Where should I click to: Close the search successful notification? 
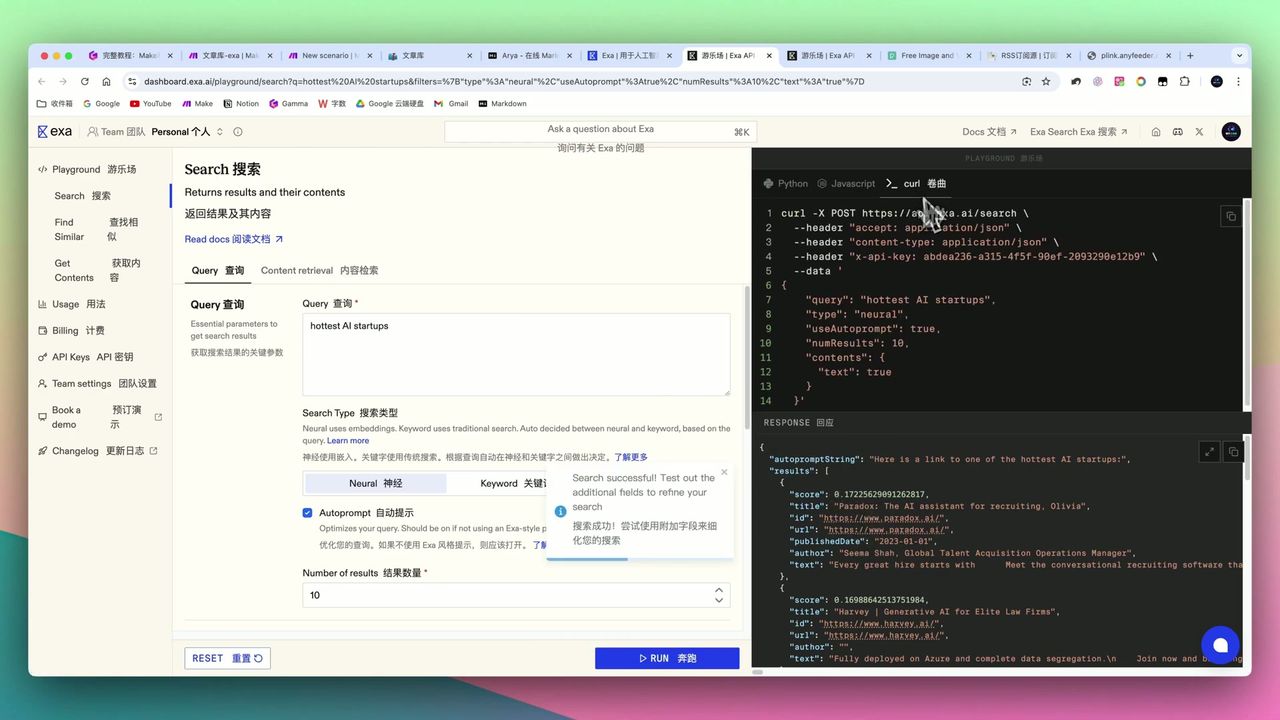pos(724,472)
